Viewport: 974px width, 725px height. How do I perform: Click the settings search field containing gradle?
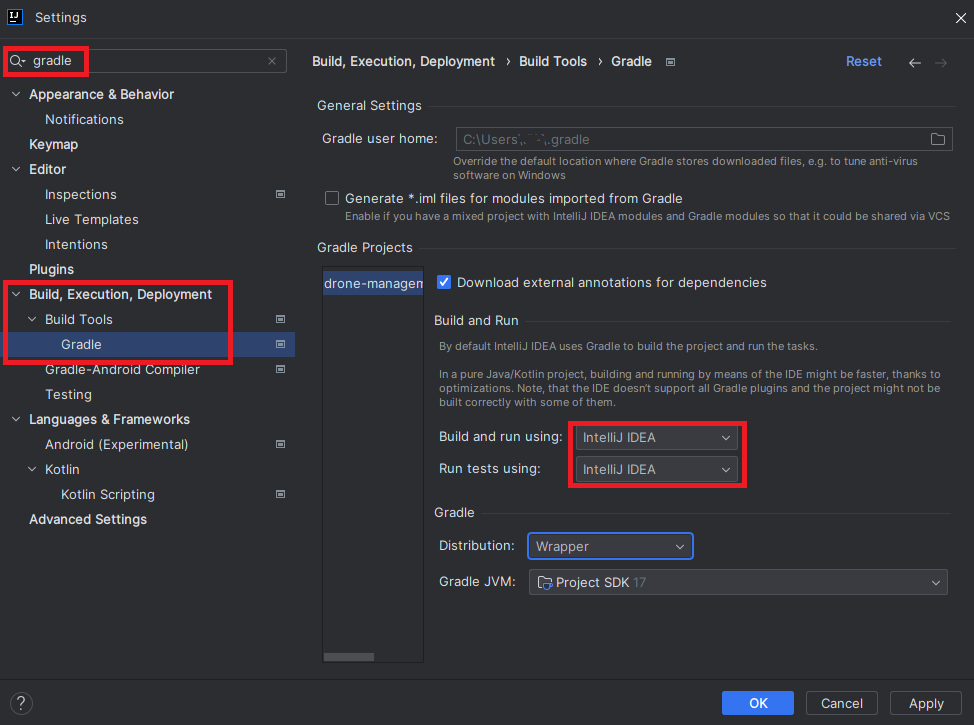tap(147, 61)
